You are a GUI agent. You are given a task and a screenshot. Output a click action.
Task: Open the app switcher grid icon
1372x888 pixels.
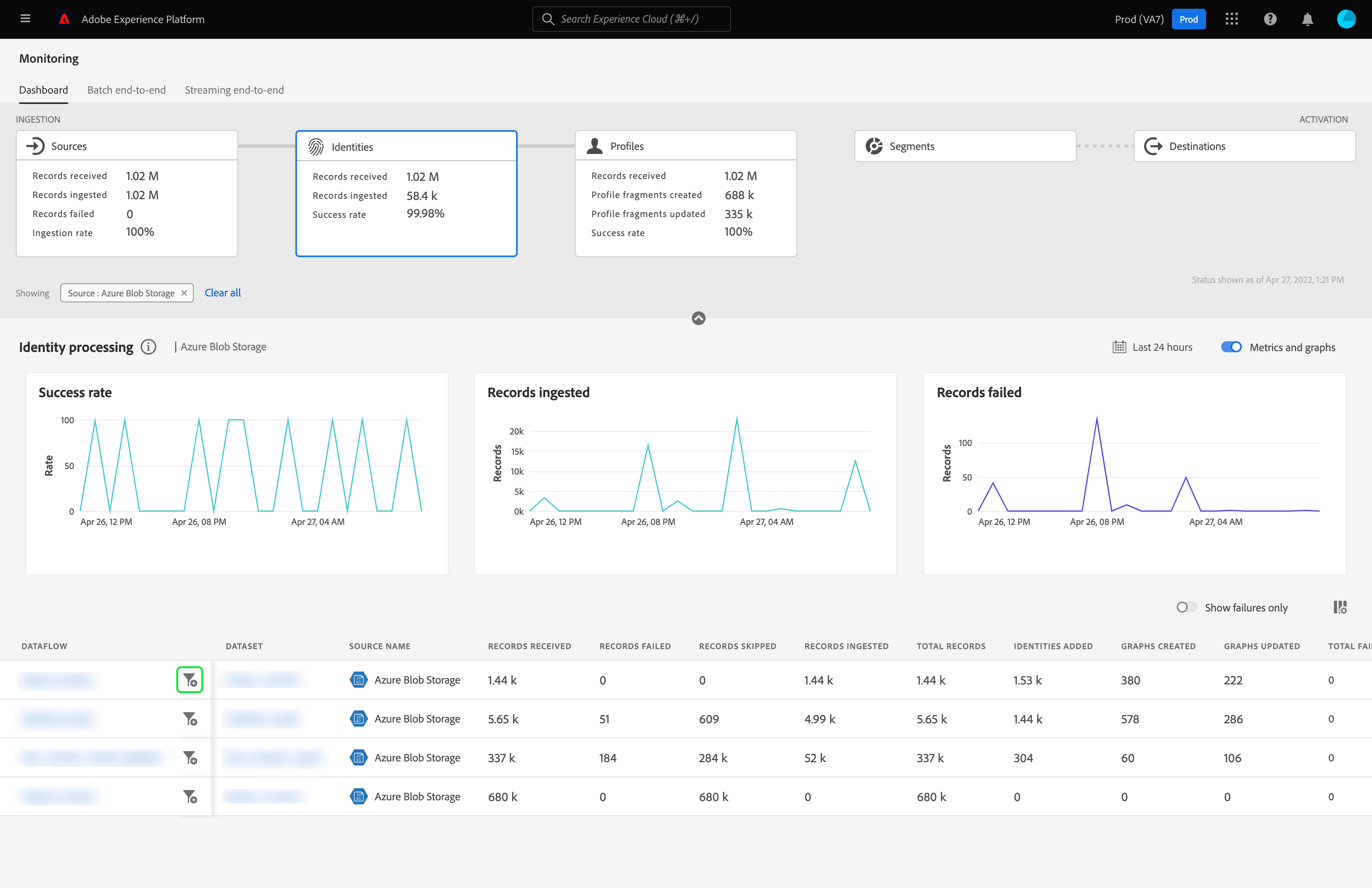(1231, 19)
